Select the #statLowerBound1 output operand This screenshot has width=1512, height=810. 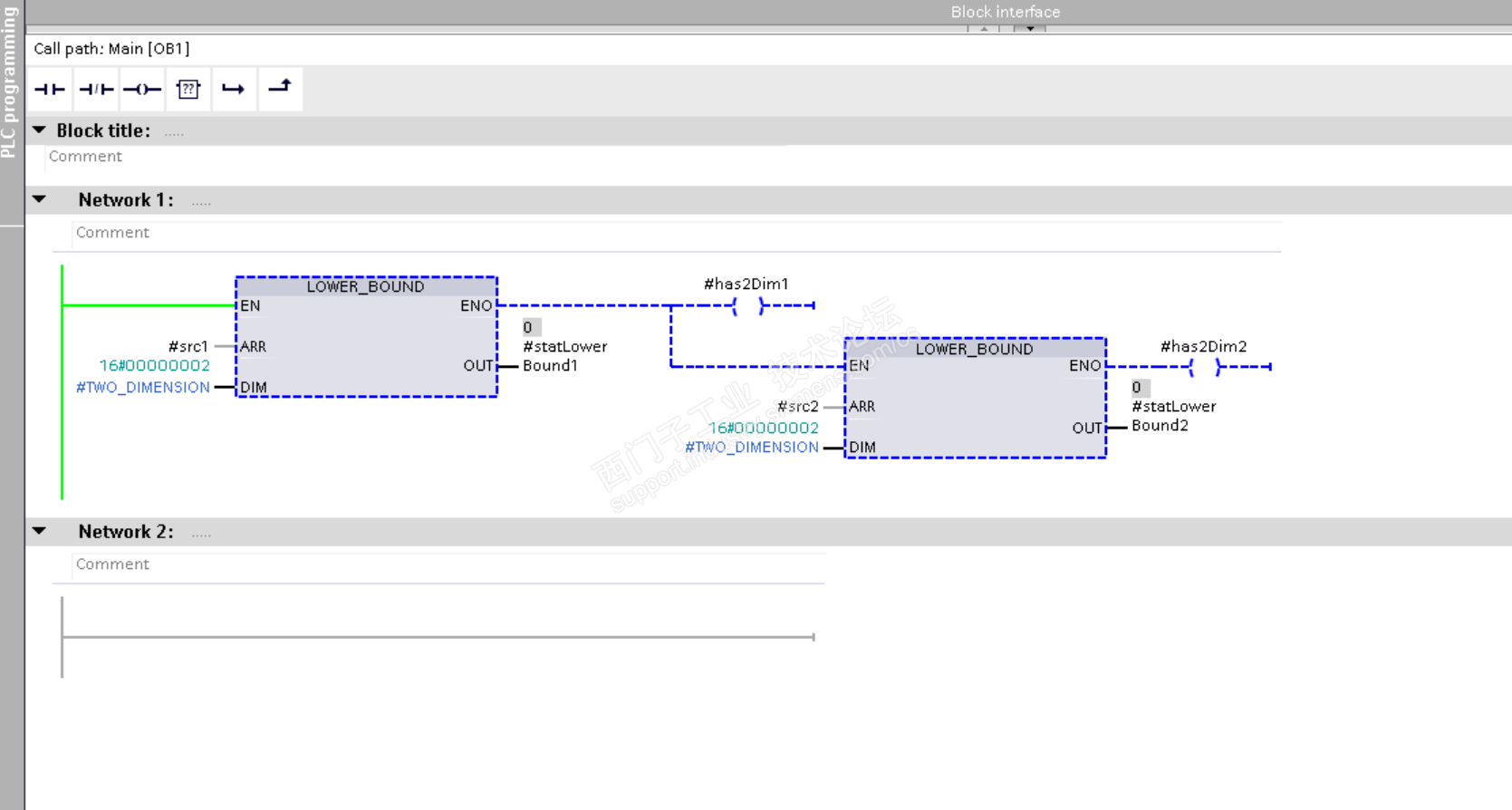565,356
